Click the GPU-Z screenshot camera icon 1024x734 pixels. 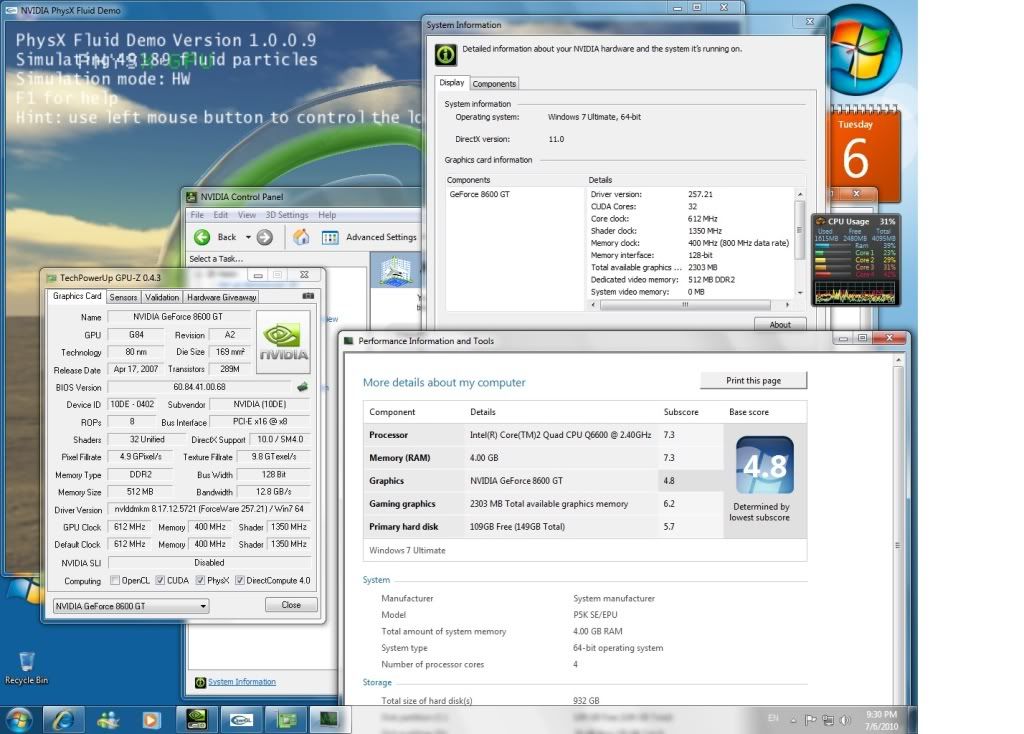307,297
